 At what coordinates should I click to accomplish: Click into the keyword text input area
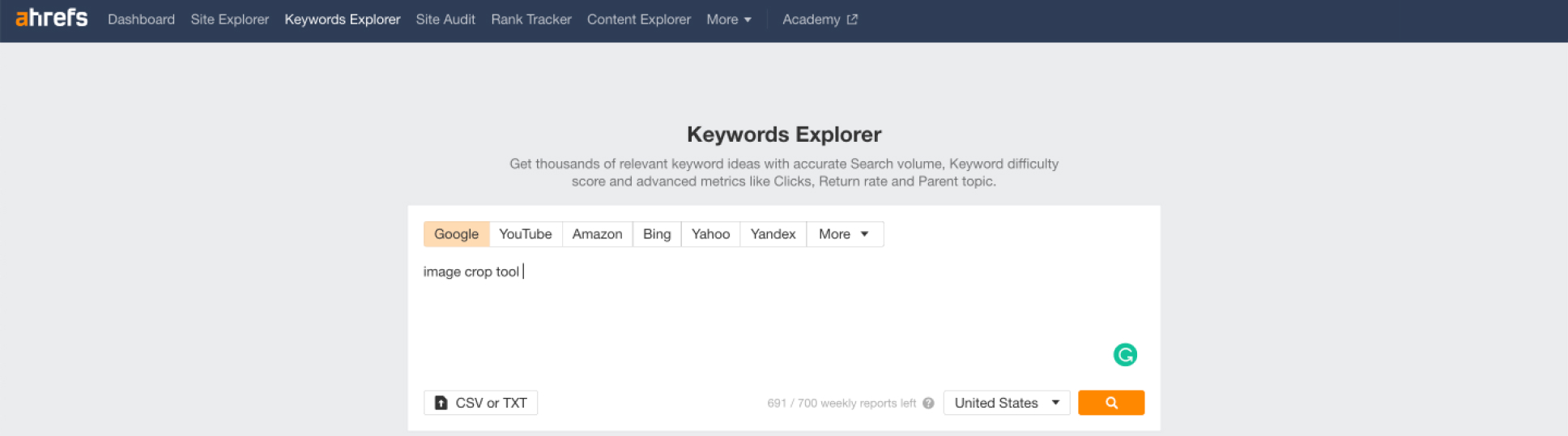tap(783, 316)
